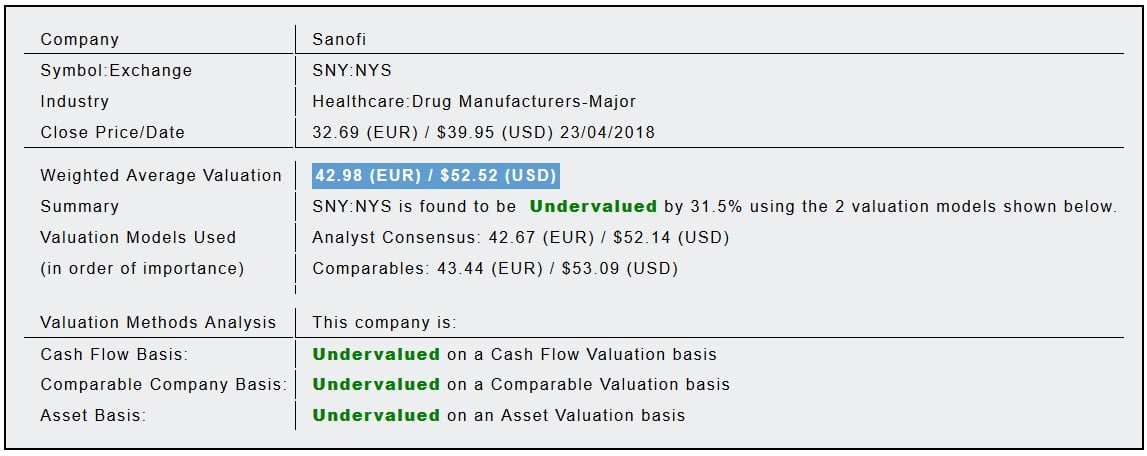This screenshot has width=1147, height=456.
Task: Click the Weighted Average Valuation label
Action: [161, 176]
